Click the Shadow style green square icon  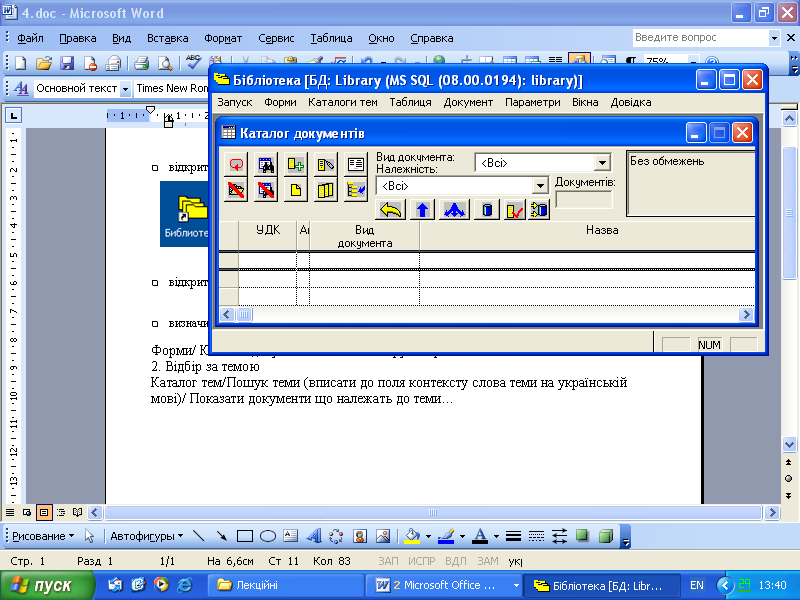click(x=582, y=536)
